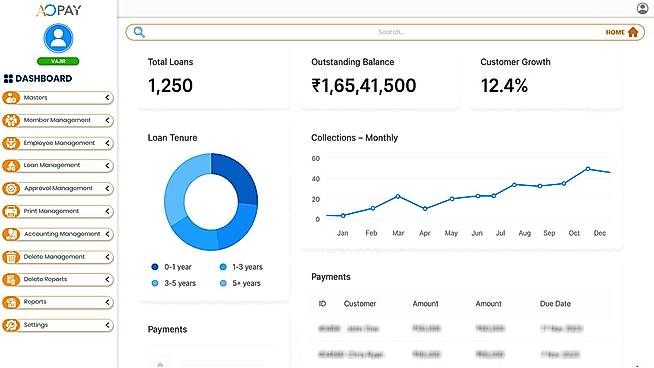Expand the Settings chevron
Viewport: 654px width, 368px height.
point(108,325)
